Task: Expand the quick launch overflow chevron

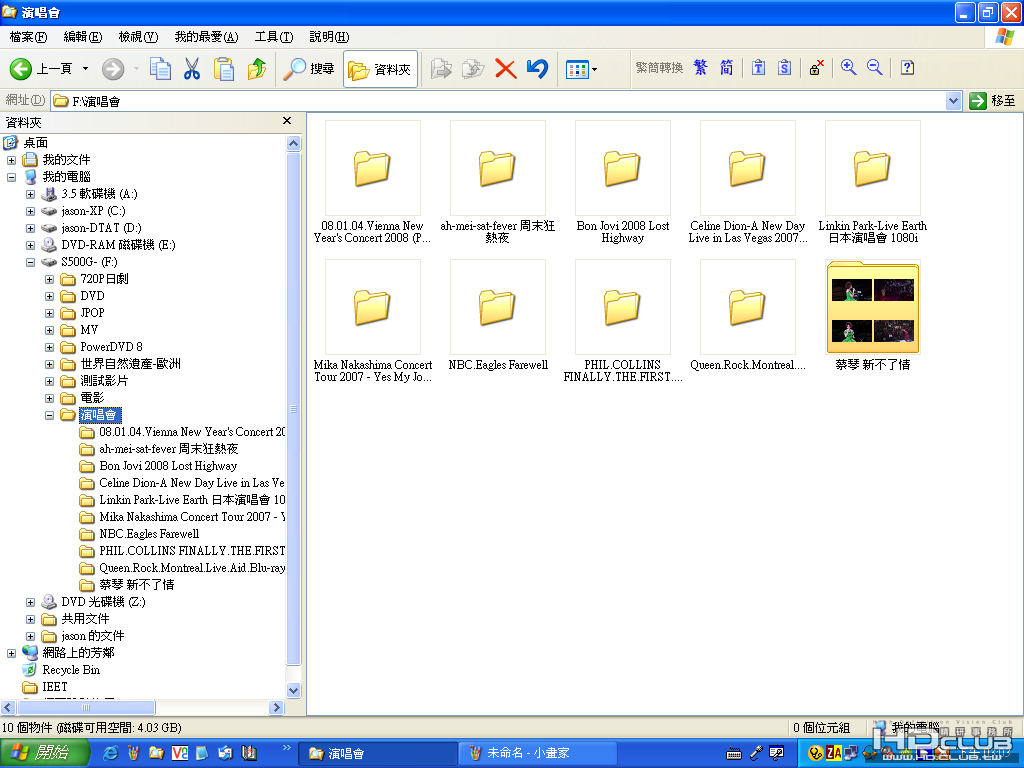Action: click(286, 748)
